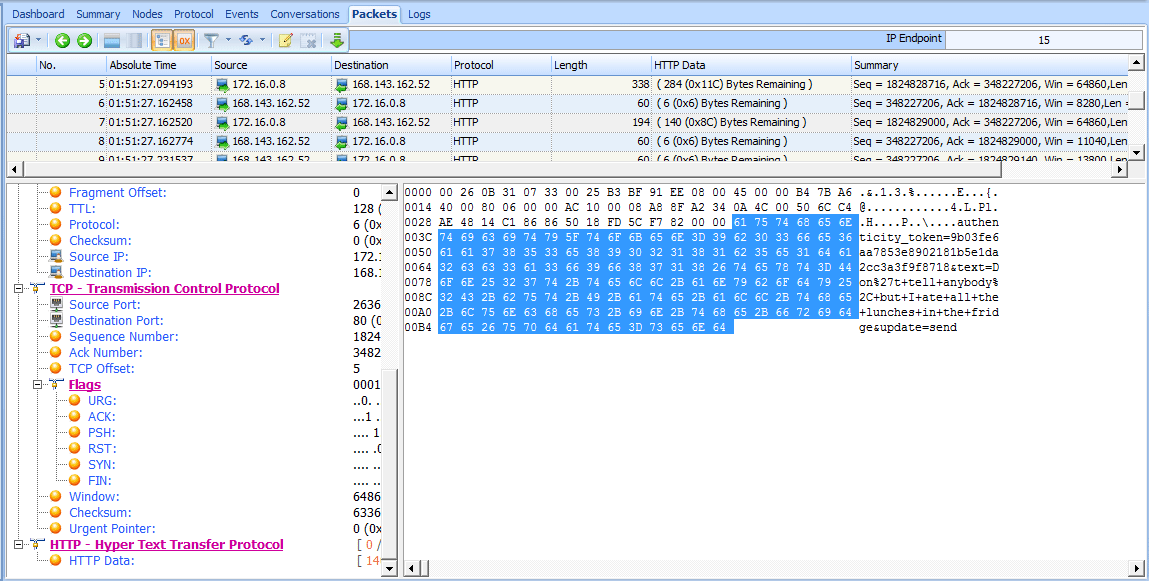Open the refresh icon dropdown arrow

(x=262, y=40)
